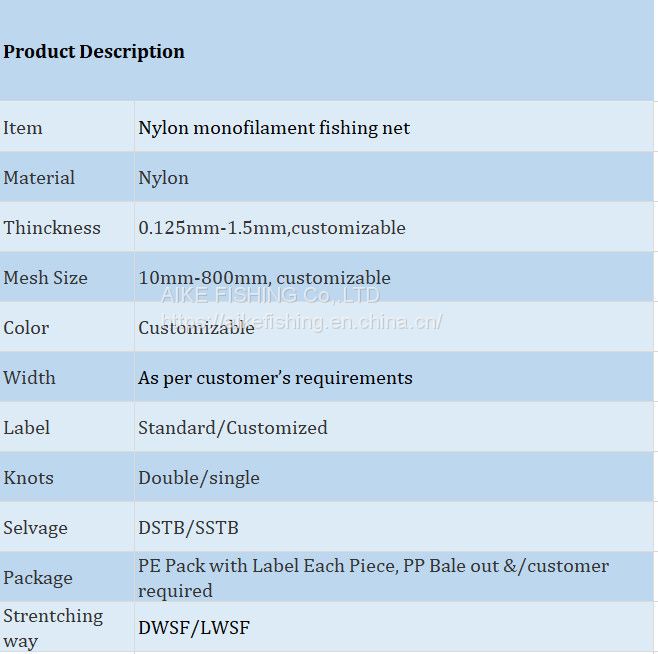Click the AIKE FISHING Co.,LTD watermark text
Screen dimensions: 658x654
[271, 295]
